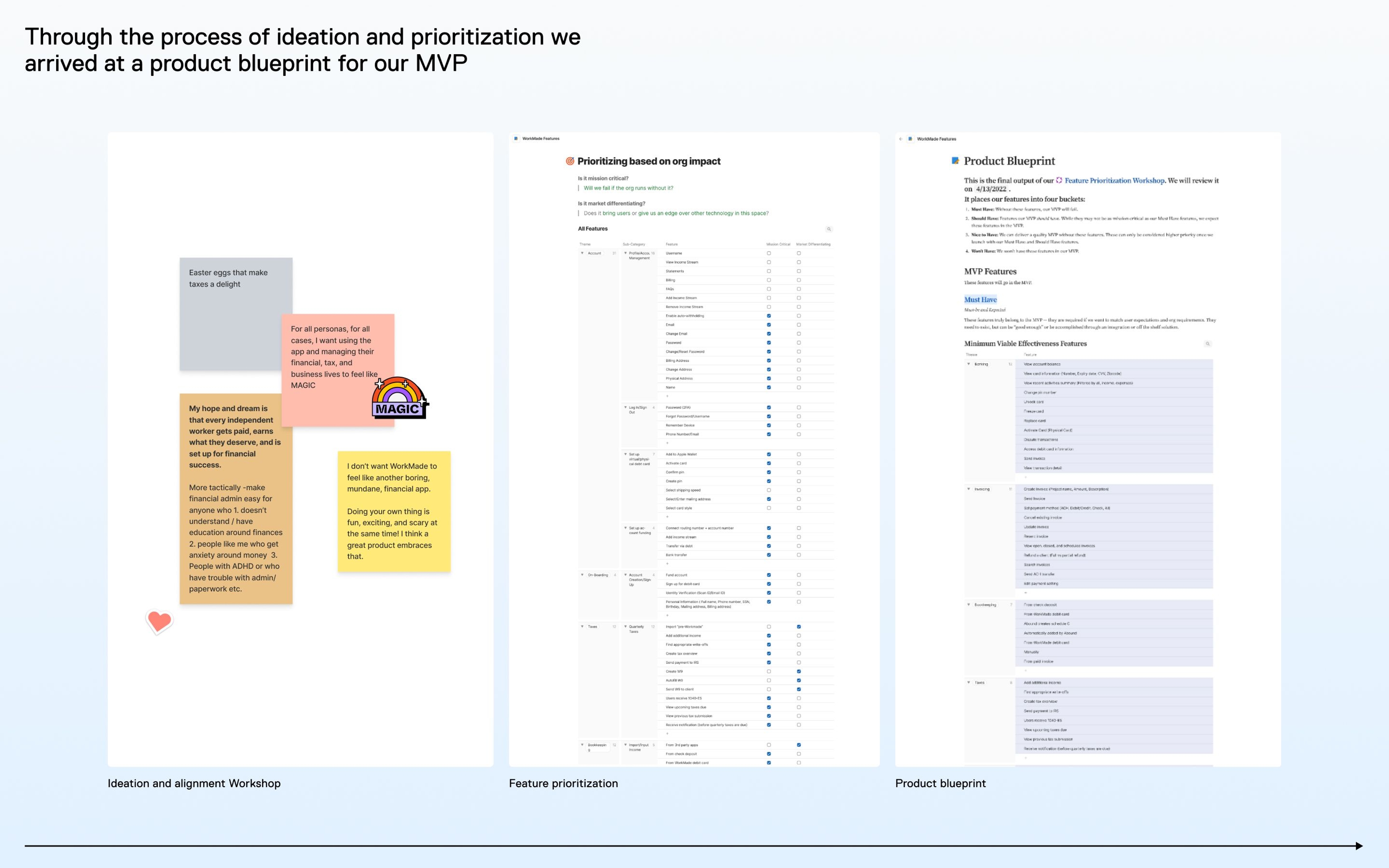Toggle Market Differentiating for Import "pre-Workmade"
The image size is (1389, 868).
click(798, 627)
